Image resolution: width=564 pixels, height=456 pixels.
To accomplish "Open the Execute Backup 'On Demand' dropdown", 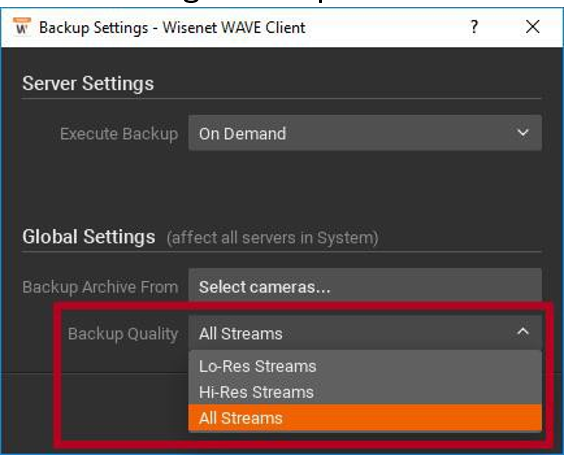I will (365, 133).
